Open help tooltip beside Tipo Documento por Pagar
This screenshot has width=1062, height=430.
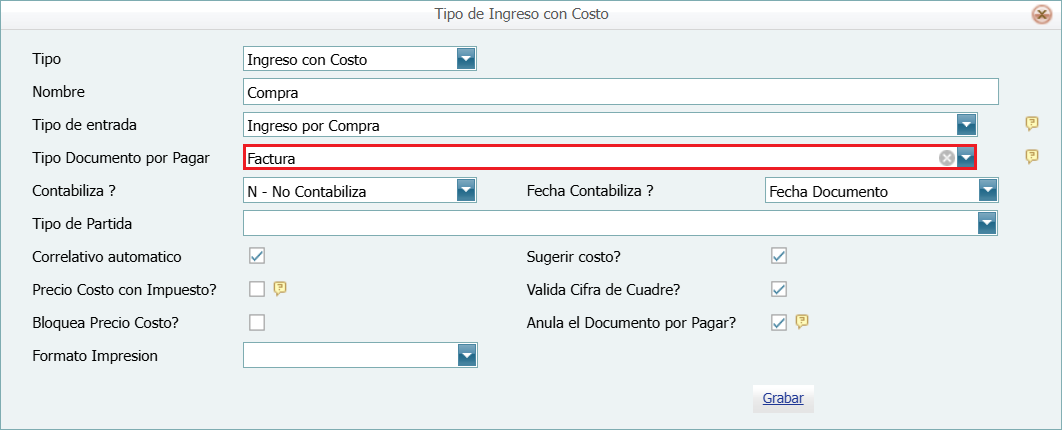pyautogui.click(x=1032, y=157)
